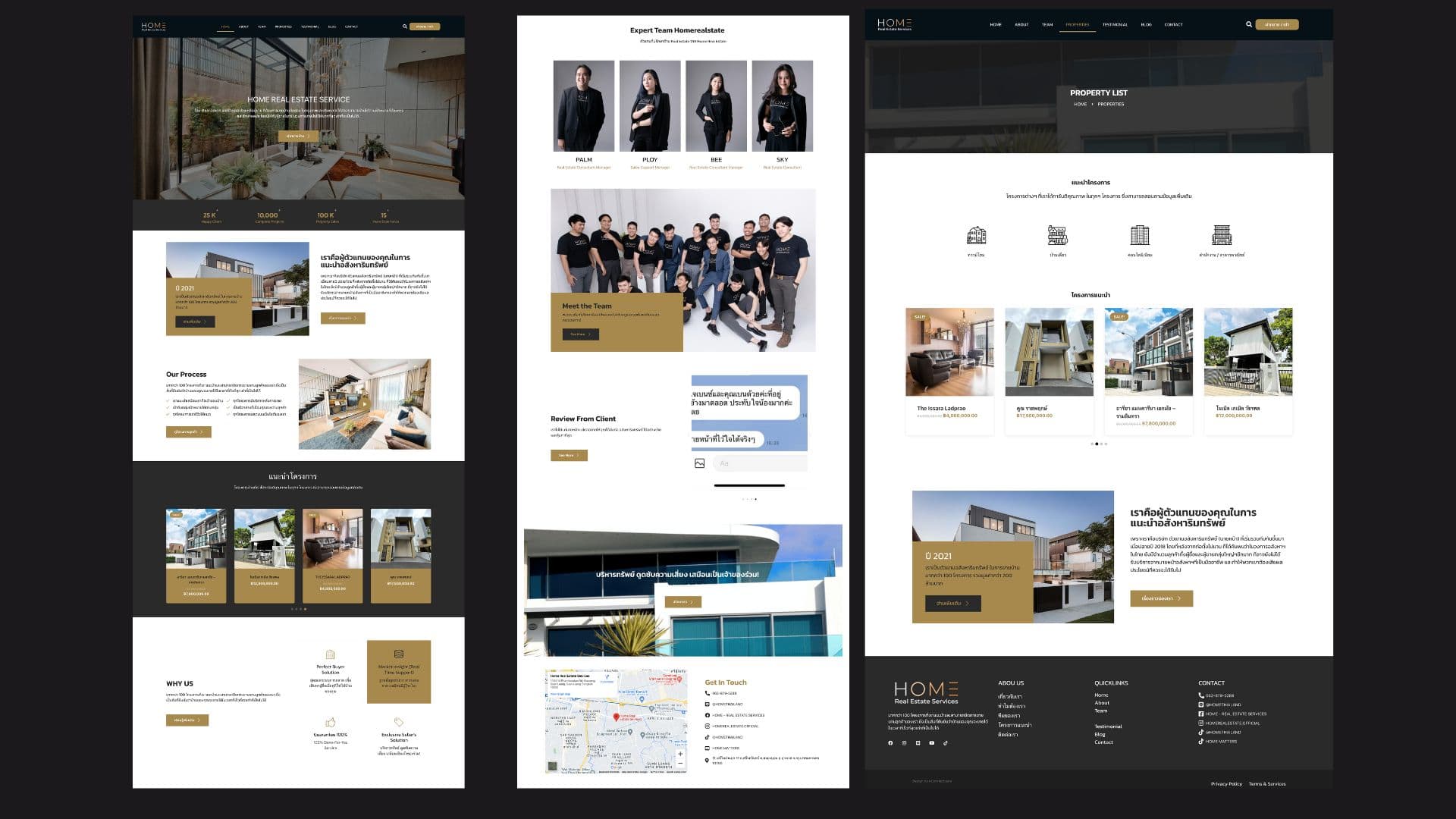Select the first pagination dot under client reviews
Screen dimensions: 1456x819
pyautogui.click(x=743, y=499)
